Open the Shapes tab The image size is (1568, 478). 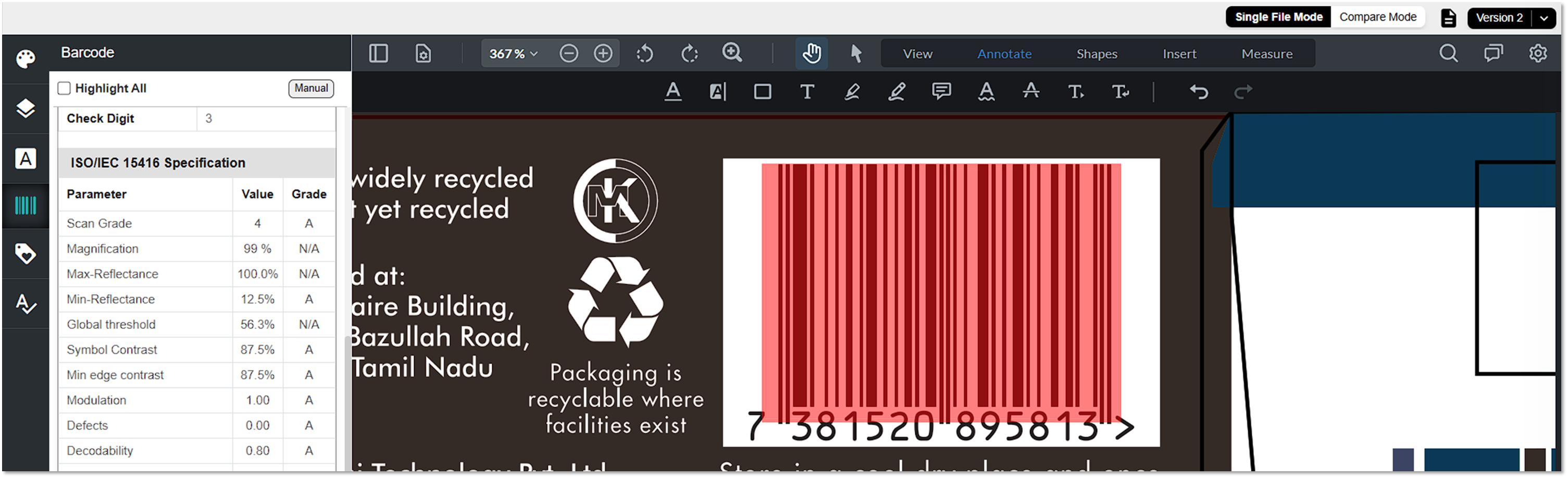pyautogui.click(x=1097, y=54)
